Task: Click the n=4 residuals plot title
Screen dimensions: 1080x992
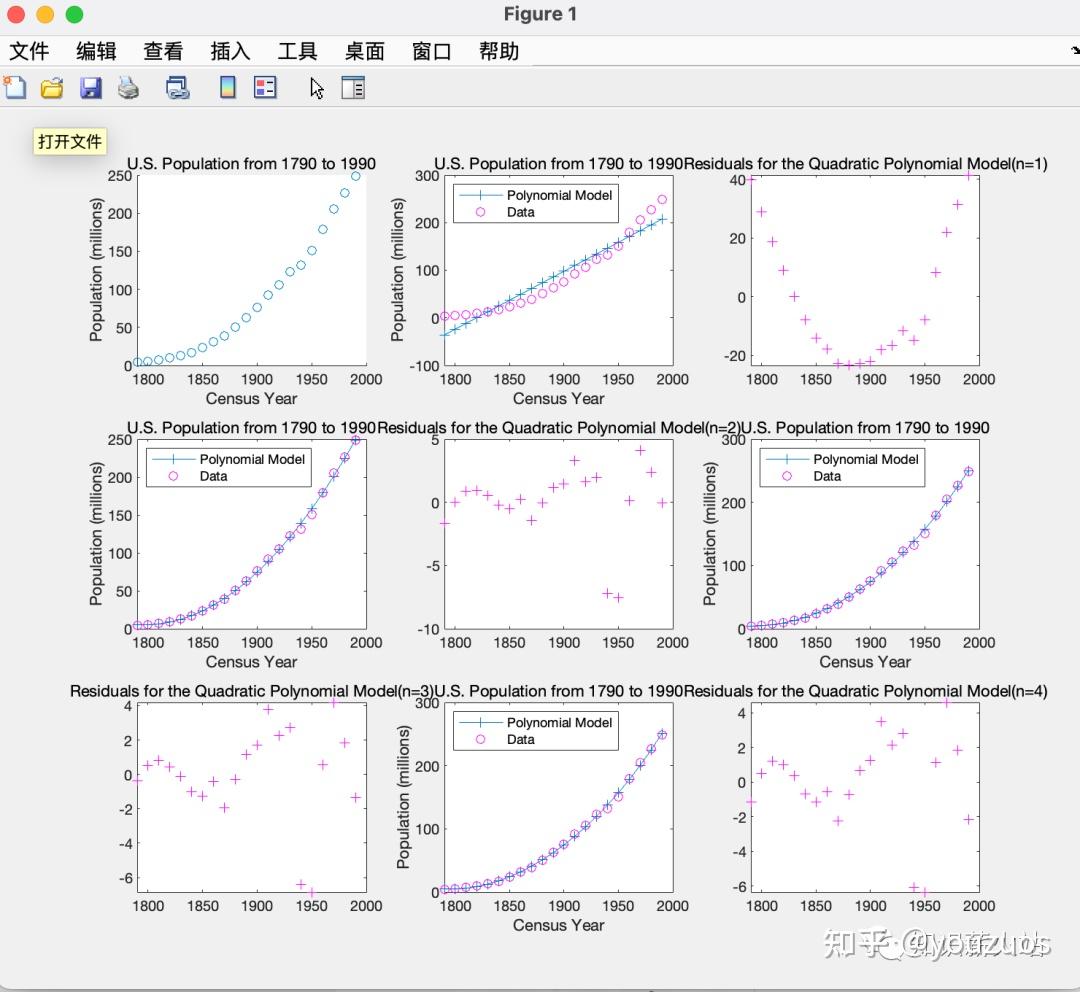Action: coord(866,691)
